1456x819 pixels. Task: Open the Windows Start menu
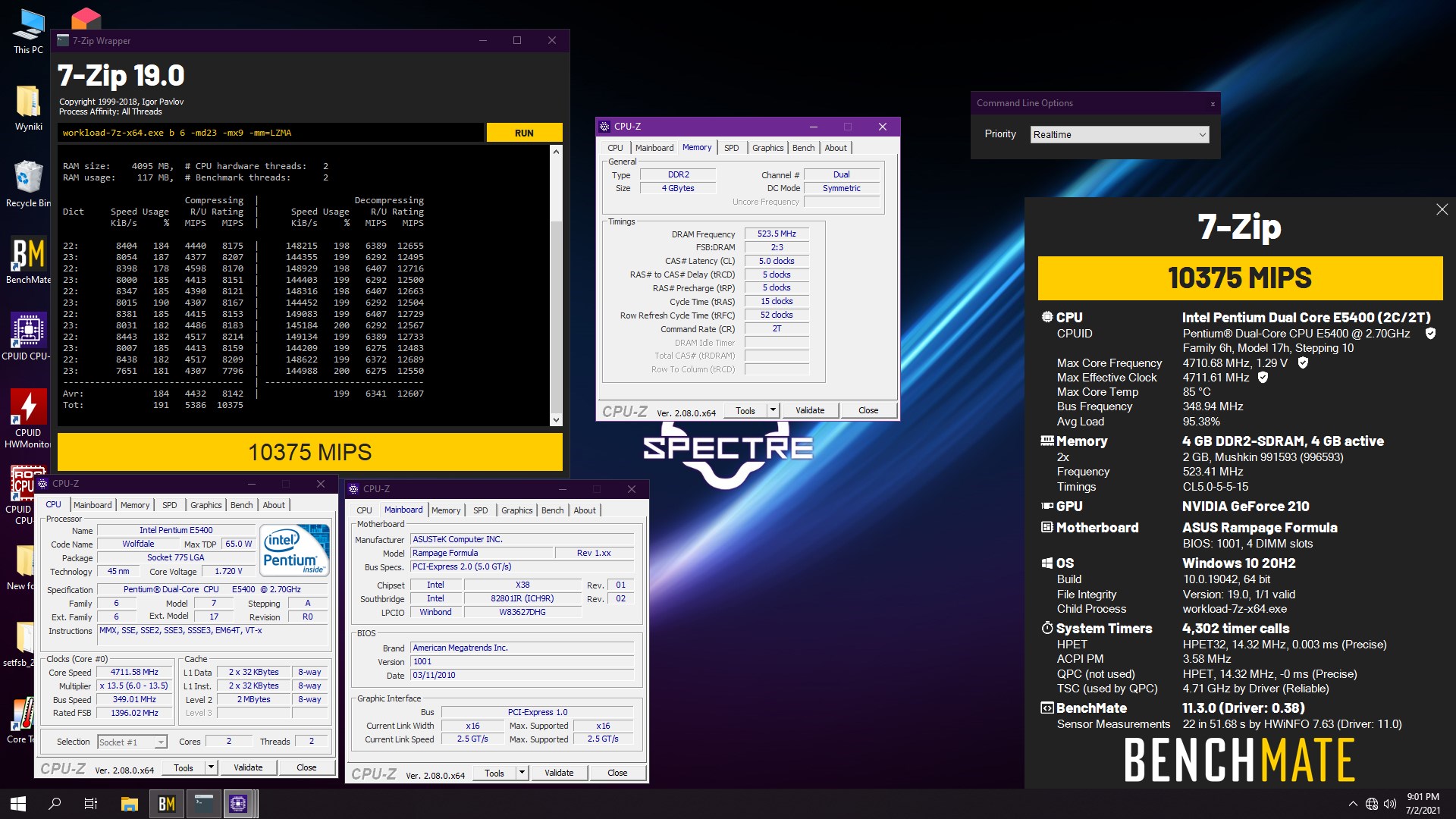(x=18, y=804)
